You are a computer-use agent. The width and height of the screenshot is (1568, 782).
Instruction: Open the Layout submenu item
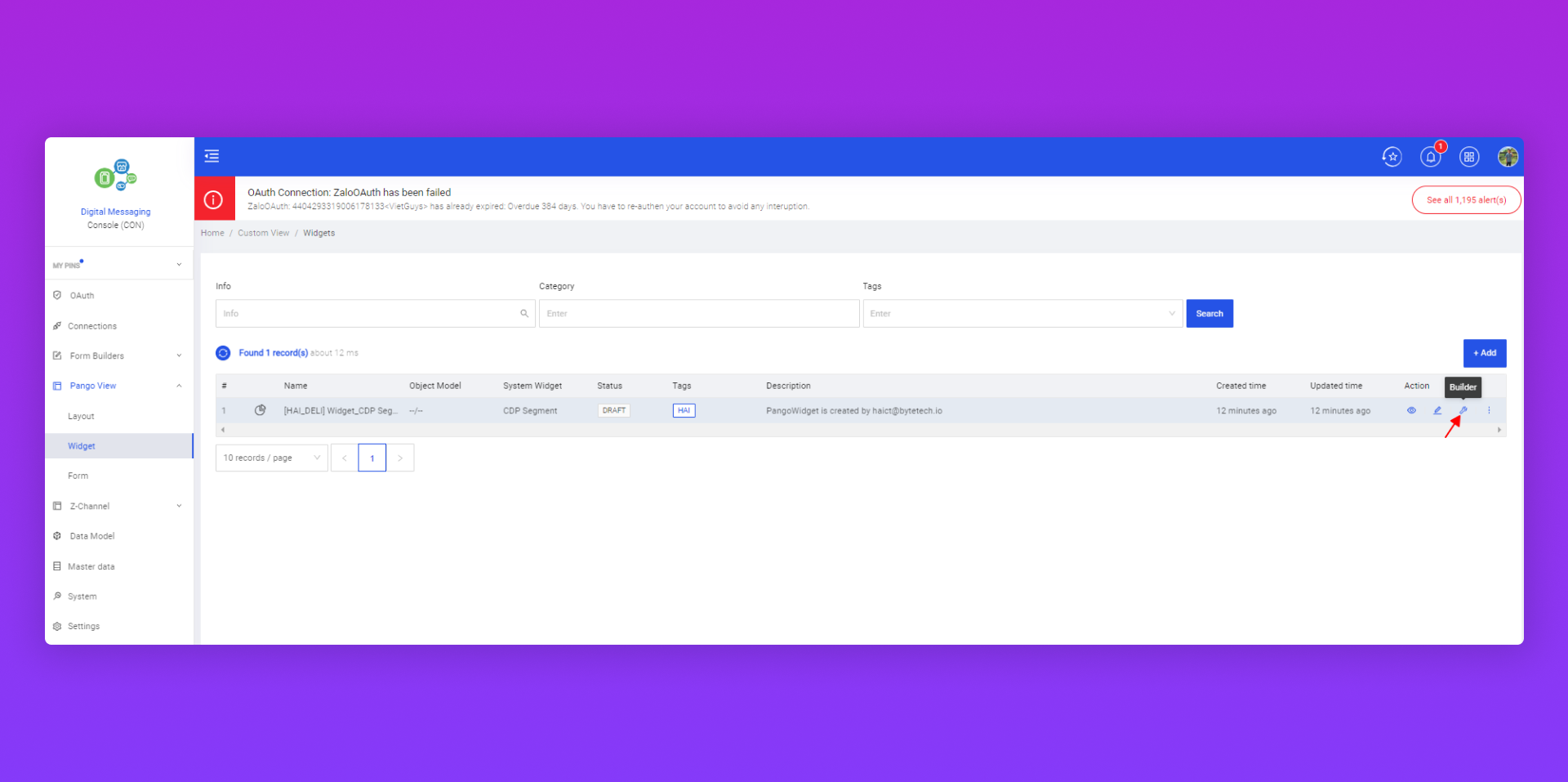[x=81, y=416]
